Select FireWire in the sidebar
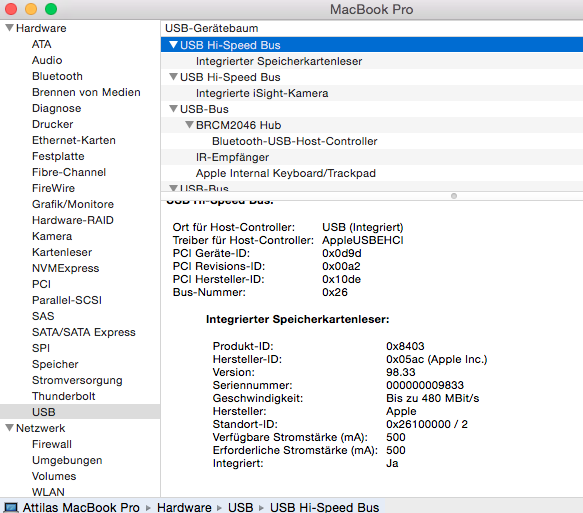The width and height of the screenshot is (583, 513). pos(53,188)
